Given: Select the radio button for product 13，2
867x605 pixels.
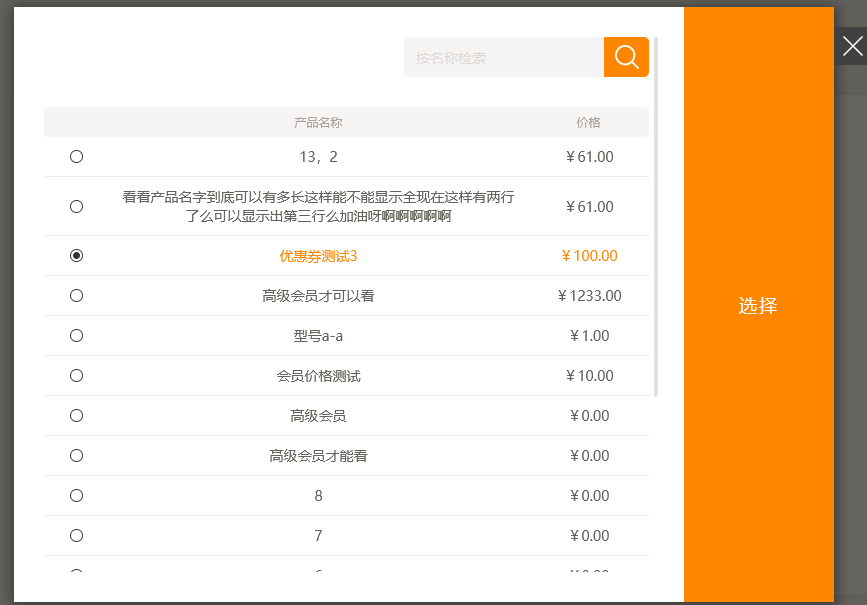Looking at the screenshot, I should coord(77,157).
